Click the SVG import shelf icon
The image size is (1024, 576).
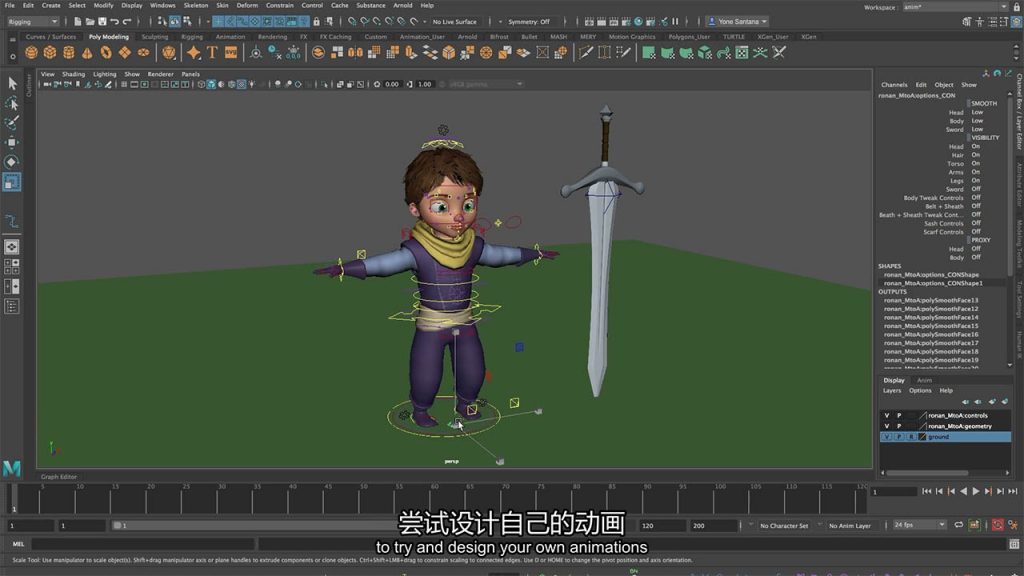pos(231,53)
